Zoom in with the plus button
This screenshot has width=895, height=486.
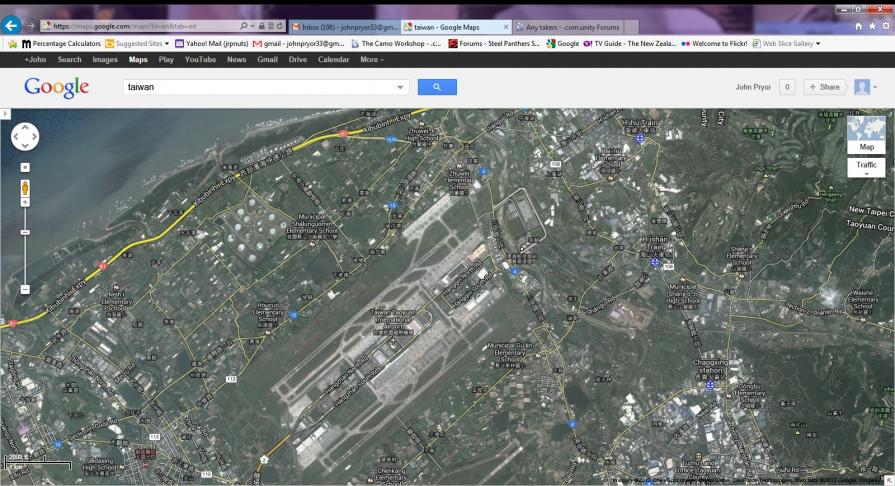[25, 167]
